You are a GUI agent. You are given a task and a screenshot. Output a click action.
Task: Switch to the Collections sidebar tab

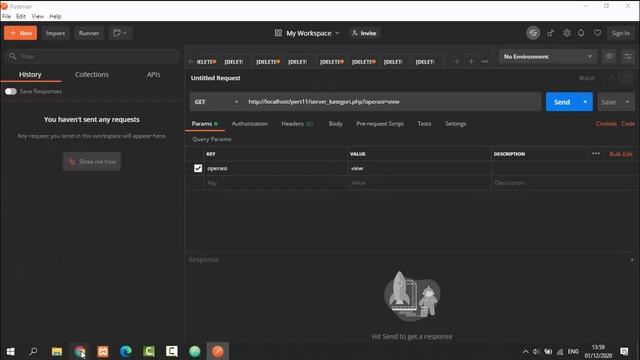(x=92, y=74)
